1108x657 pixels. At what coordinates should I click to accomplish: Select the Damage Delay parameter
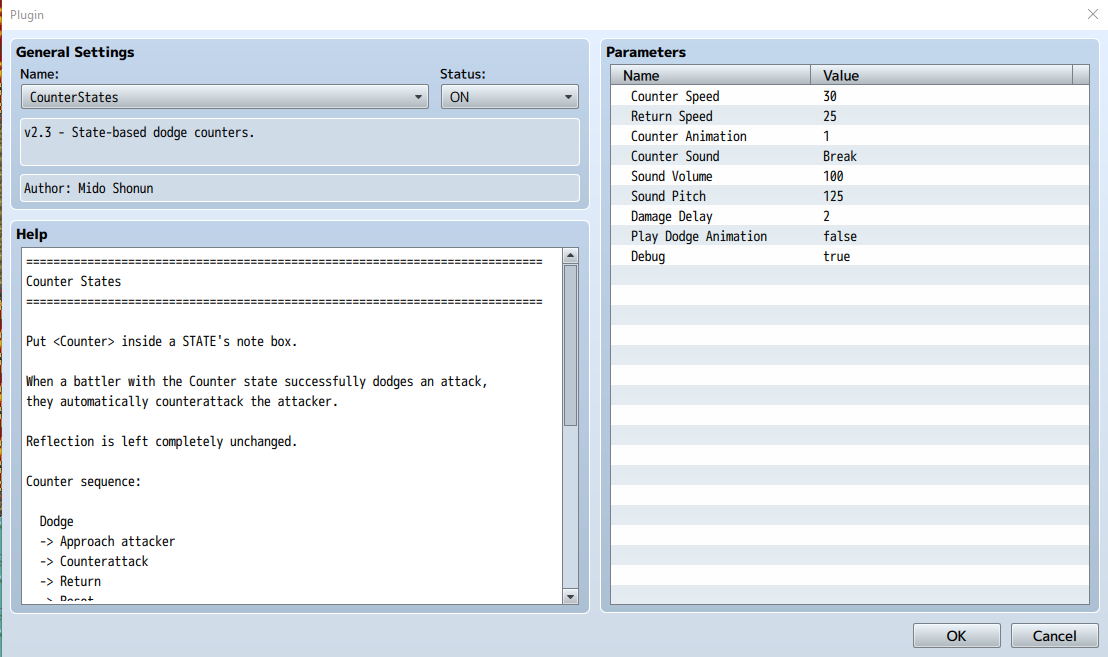click(x=849, y=216)
